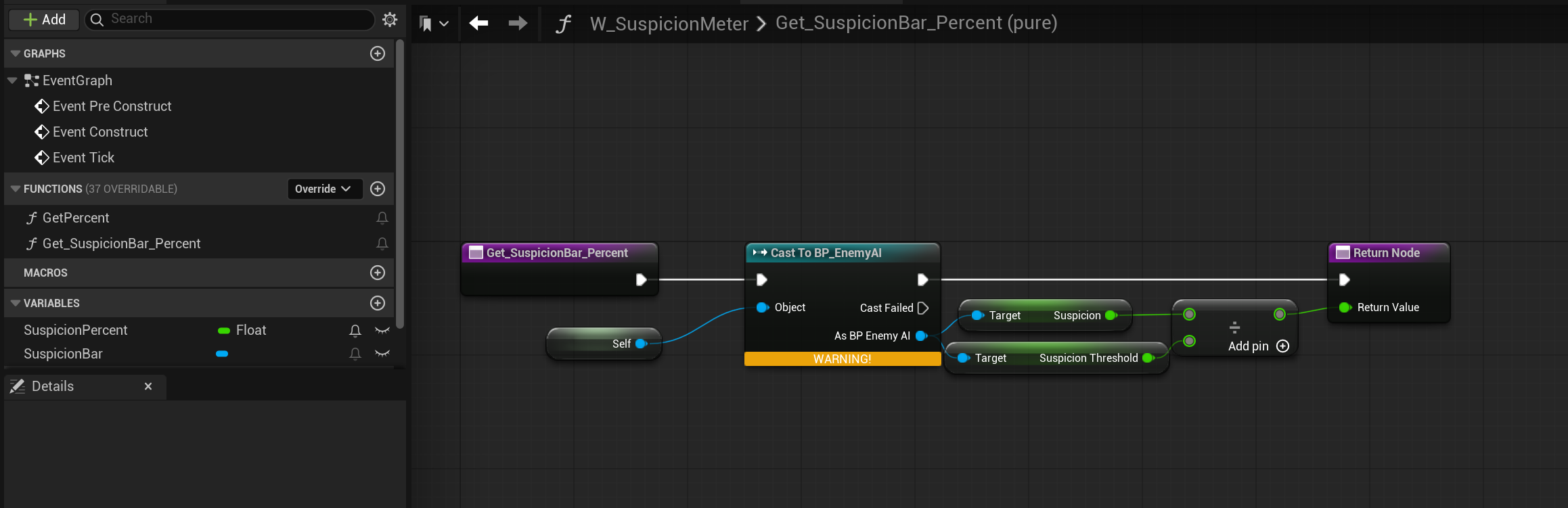Open the Override functions dropdown
This screenshot has width=1568, height=508.
click(323, 189)
